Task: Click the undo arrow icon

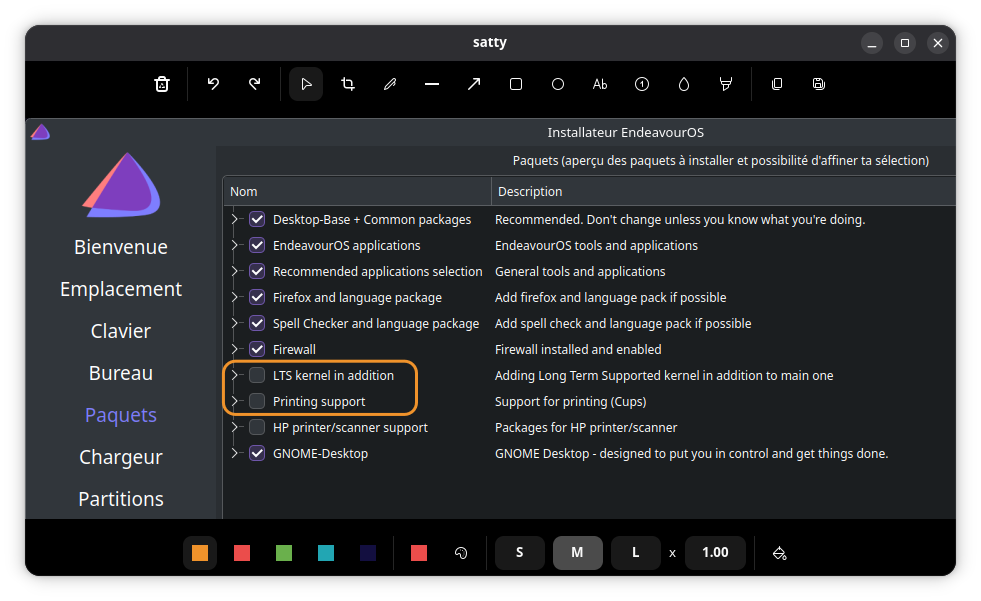Action: click(213, 84)
